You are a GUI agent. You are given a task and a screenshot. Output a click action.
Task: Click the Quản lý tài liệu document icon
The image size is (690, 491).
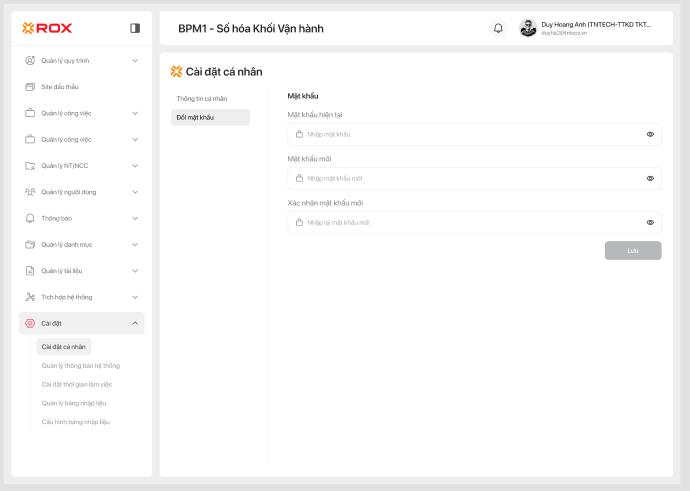(x=30, y=271)
